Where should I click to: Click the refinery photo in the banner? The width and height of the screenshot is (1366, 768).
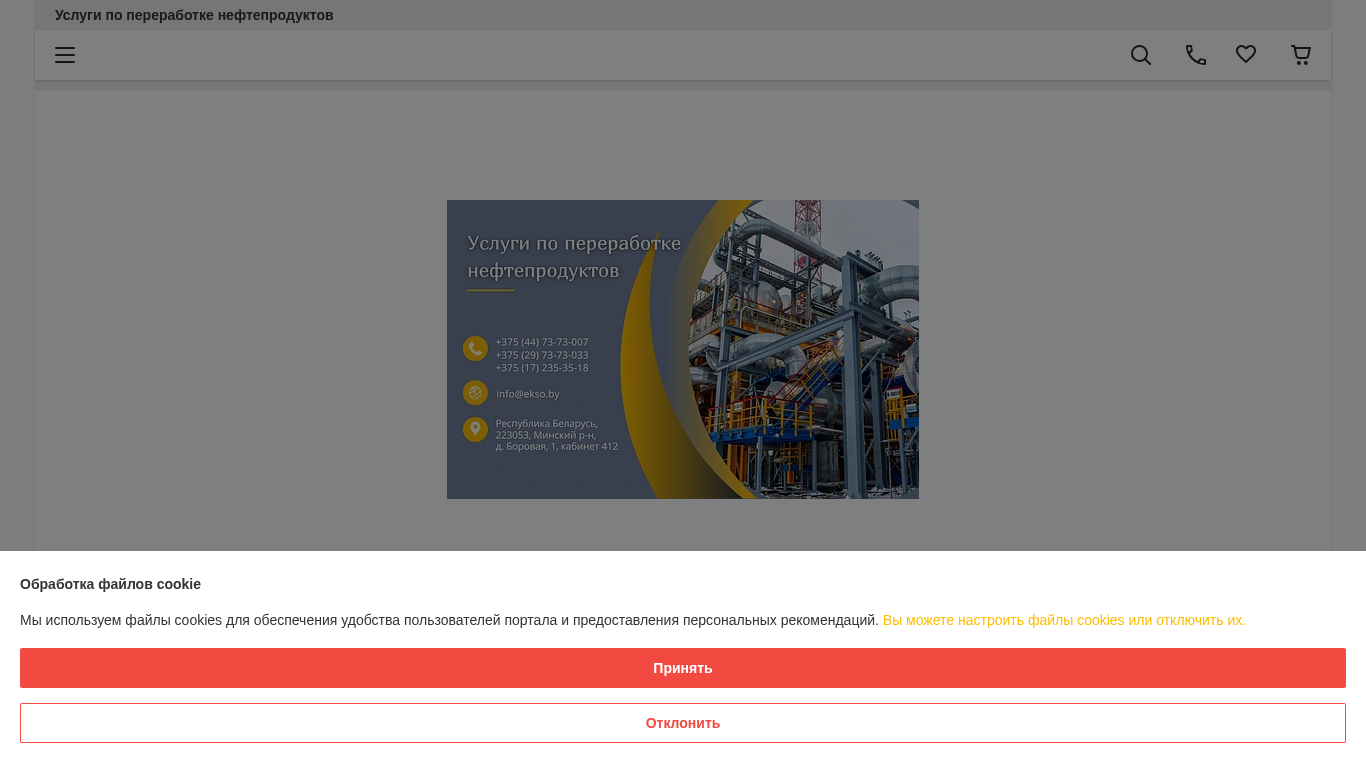pos(810,350)
